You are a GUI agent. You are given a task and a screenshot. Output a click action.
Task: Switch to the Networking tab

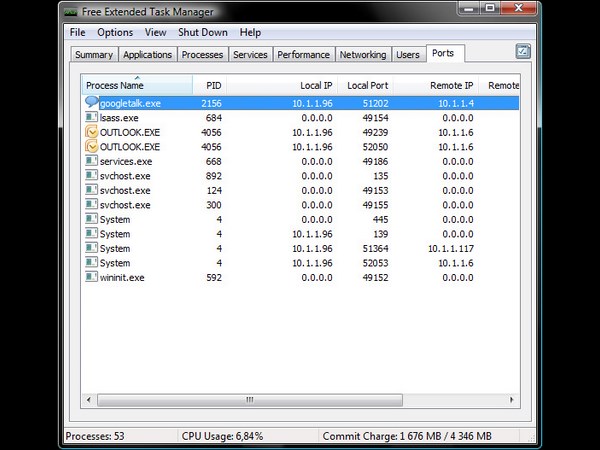click(x=362, y=55)
